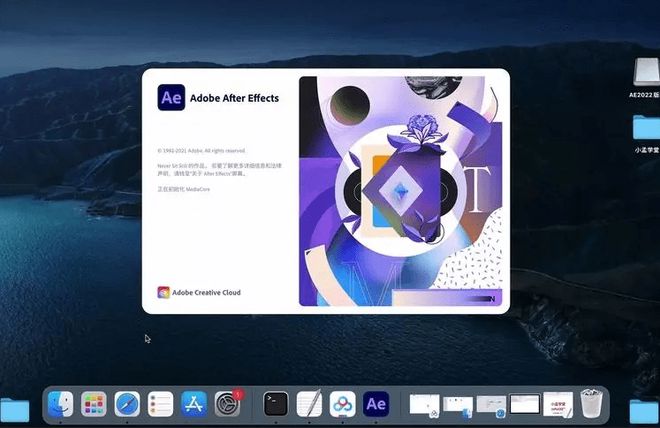Open TextEdit in the Dock
660x428 pixels.
(309, 403)
